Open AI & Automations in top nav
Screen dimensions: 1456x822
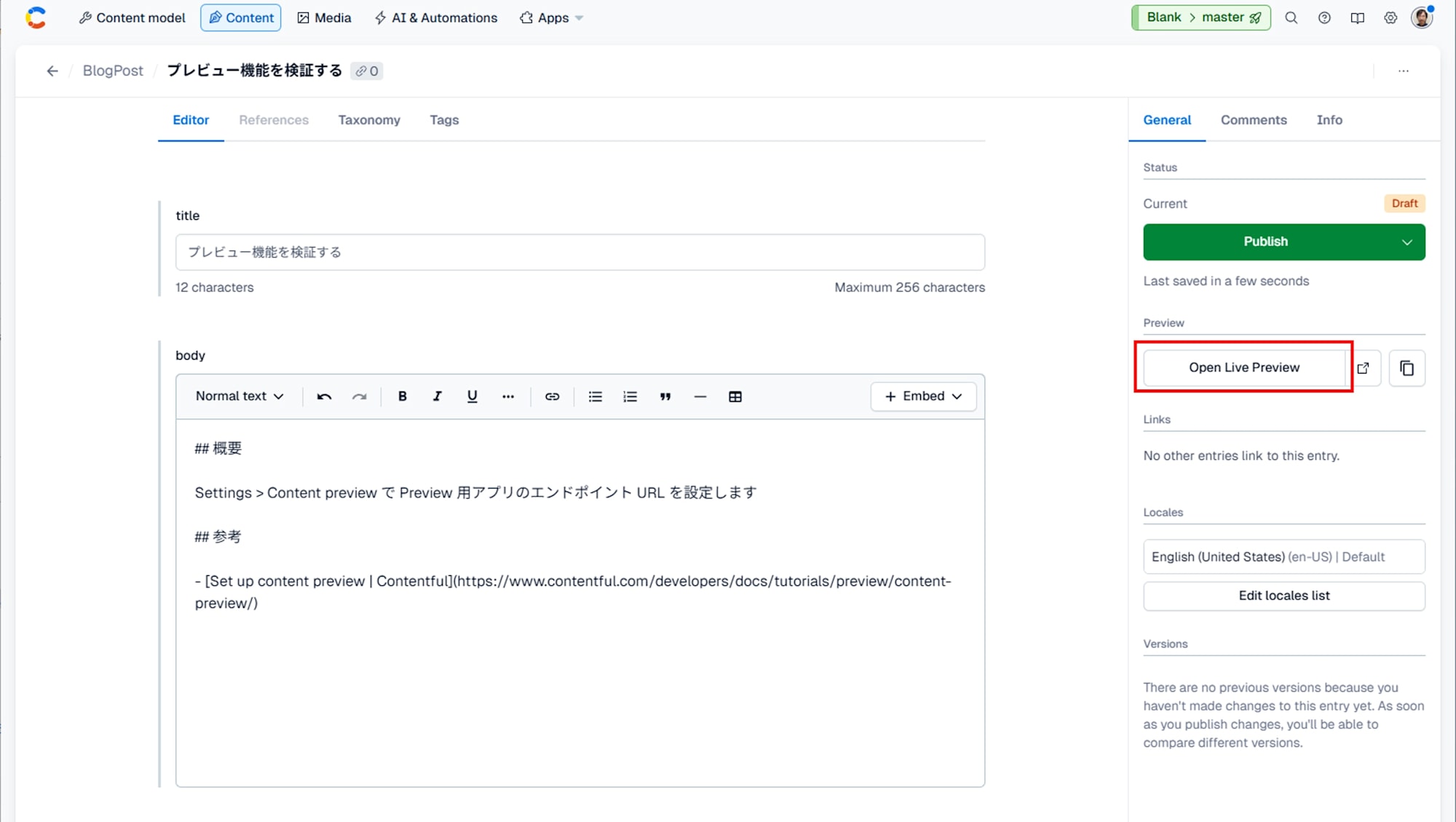pos(435,17)
